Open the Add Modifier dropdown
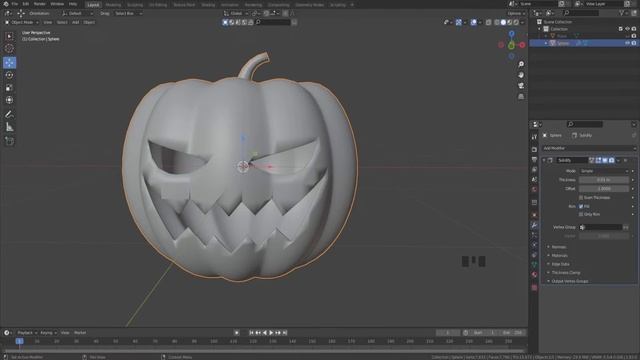The height and width of the screenshot is (360, 640). coord(589,148)
